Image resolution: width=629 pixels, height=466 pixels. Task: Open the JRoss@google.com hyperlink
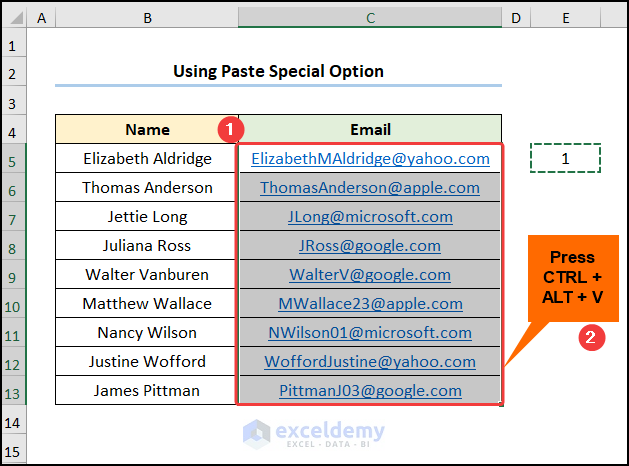(370, 245)
